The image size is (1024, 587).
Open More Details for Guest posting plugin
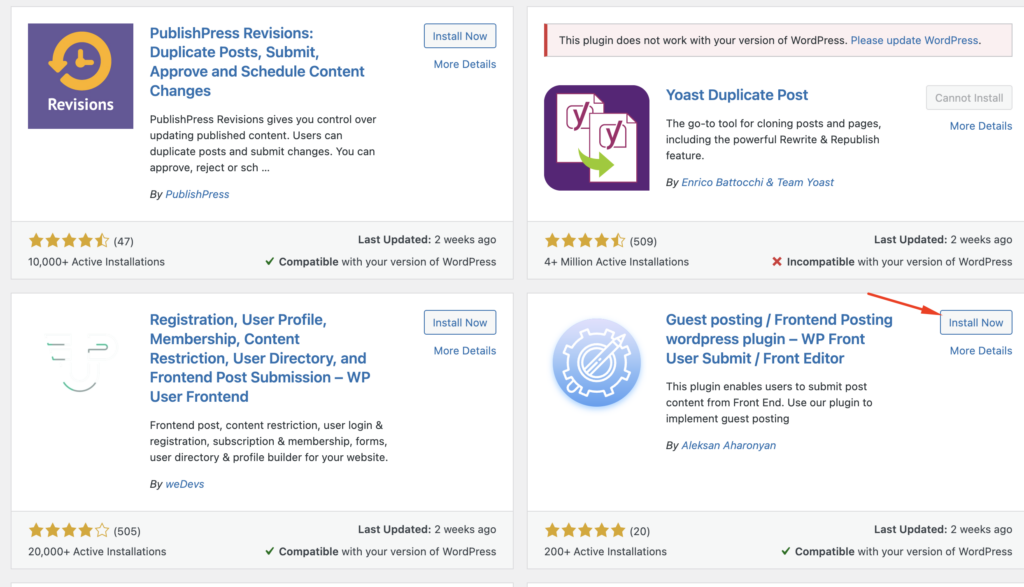[980, 351]
